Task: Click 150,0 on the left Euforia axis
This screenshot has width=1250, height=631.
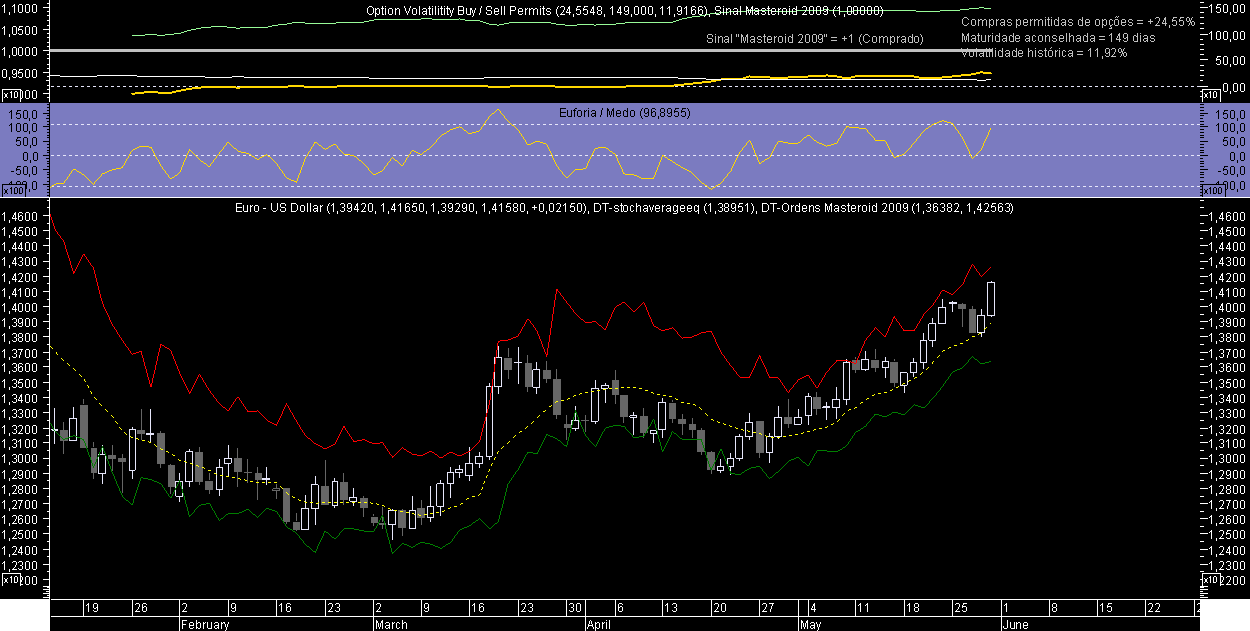Action: [x=24, y=114]
